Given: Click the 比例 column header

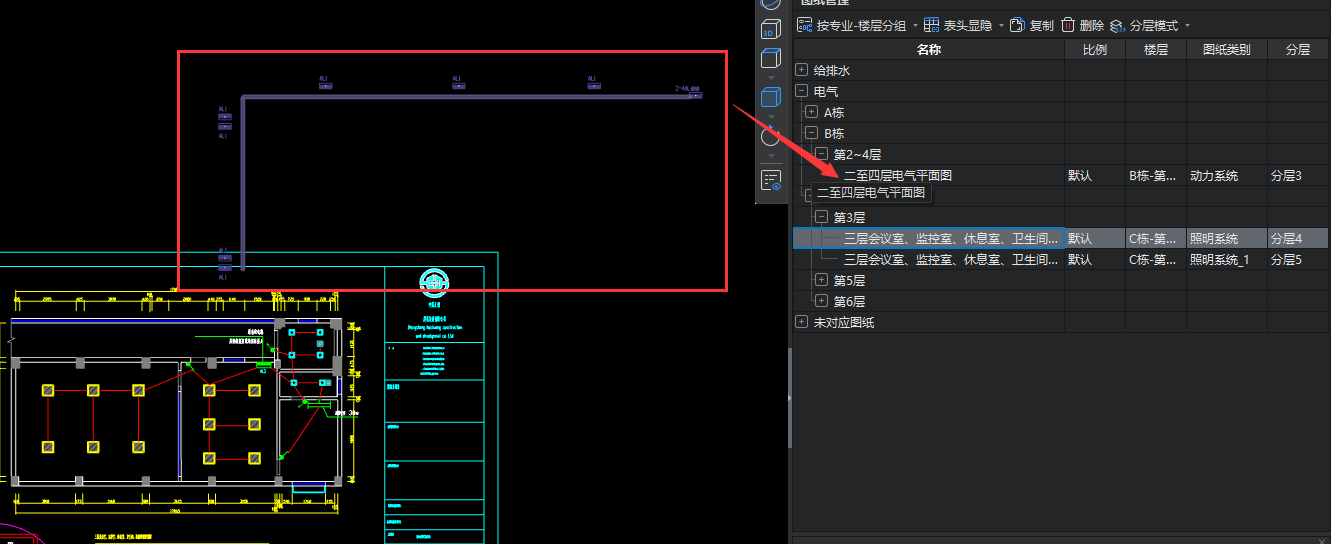Looking at the screenshot, I should point(1095,49).
